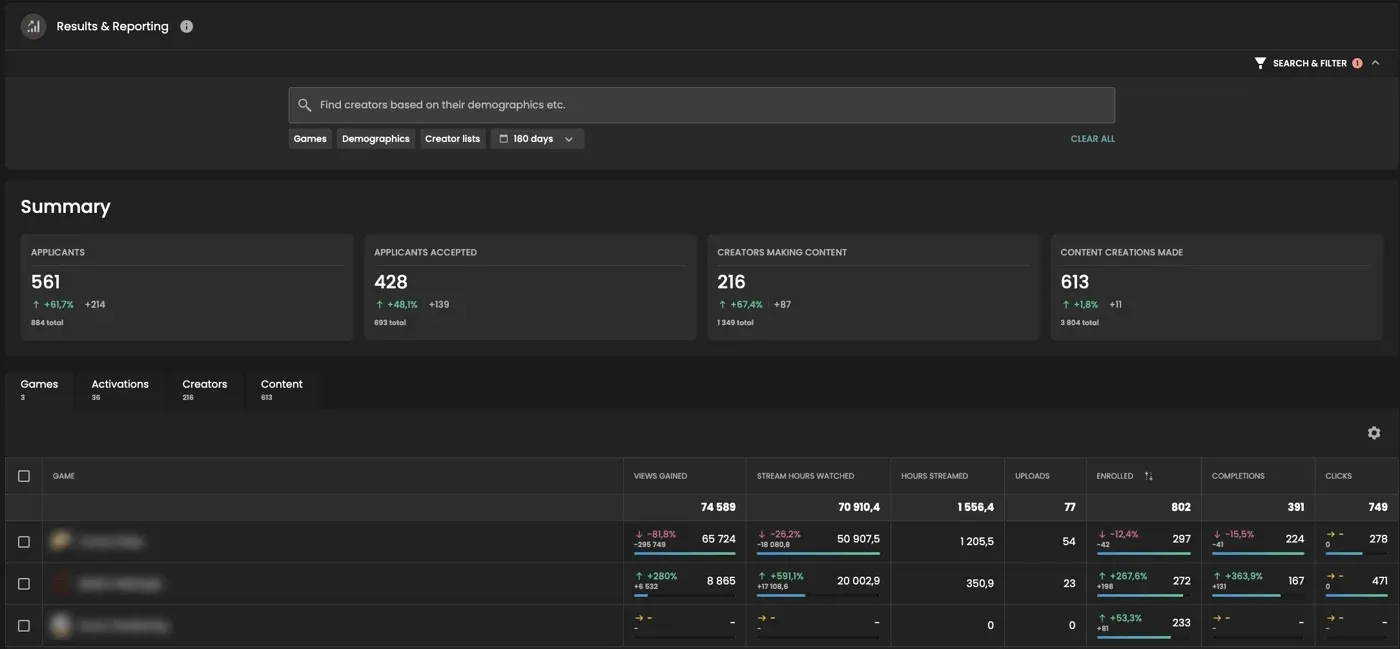Click the search magnifier icon
This screenshot has width=1400, height=649.
(305, 105)
